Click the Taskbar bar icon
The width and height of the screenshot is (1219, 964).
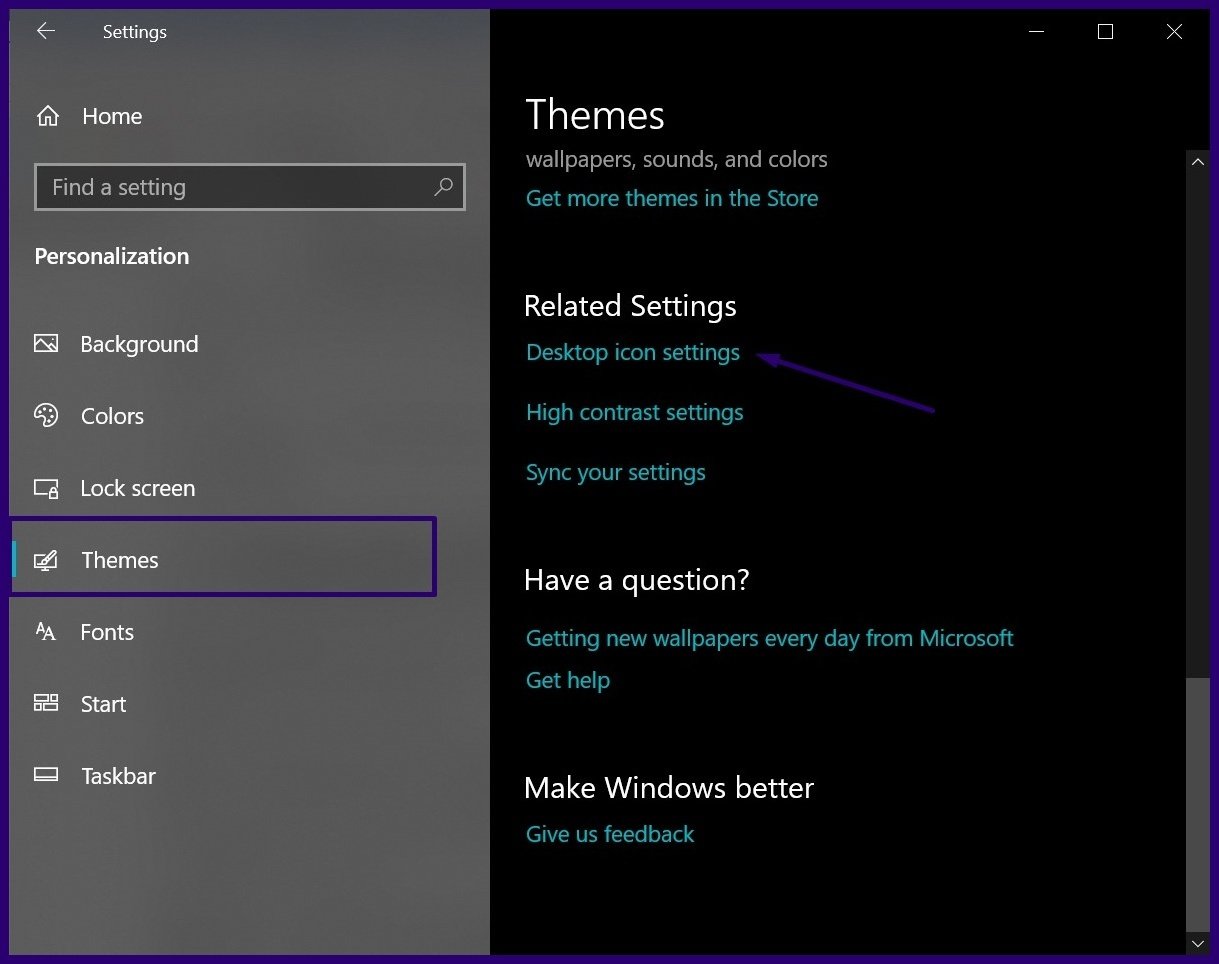pos(46,775)
